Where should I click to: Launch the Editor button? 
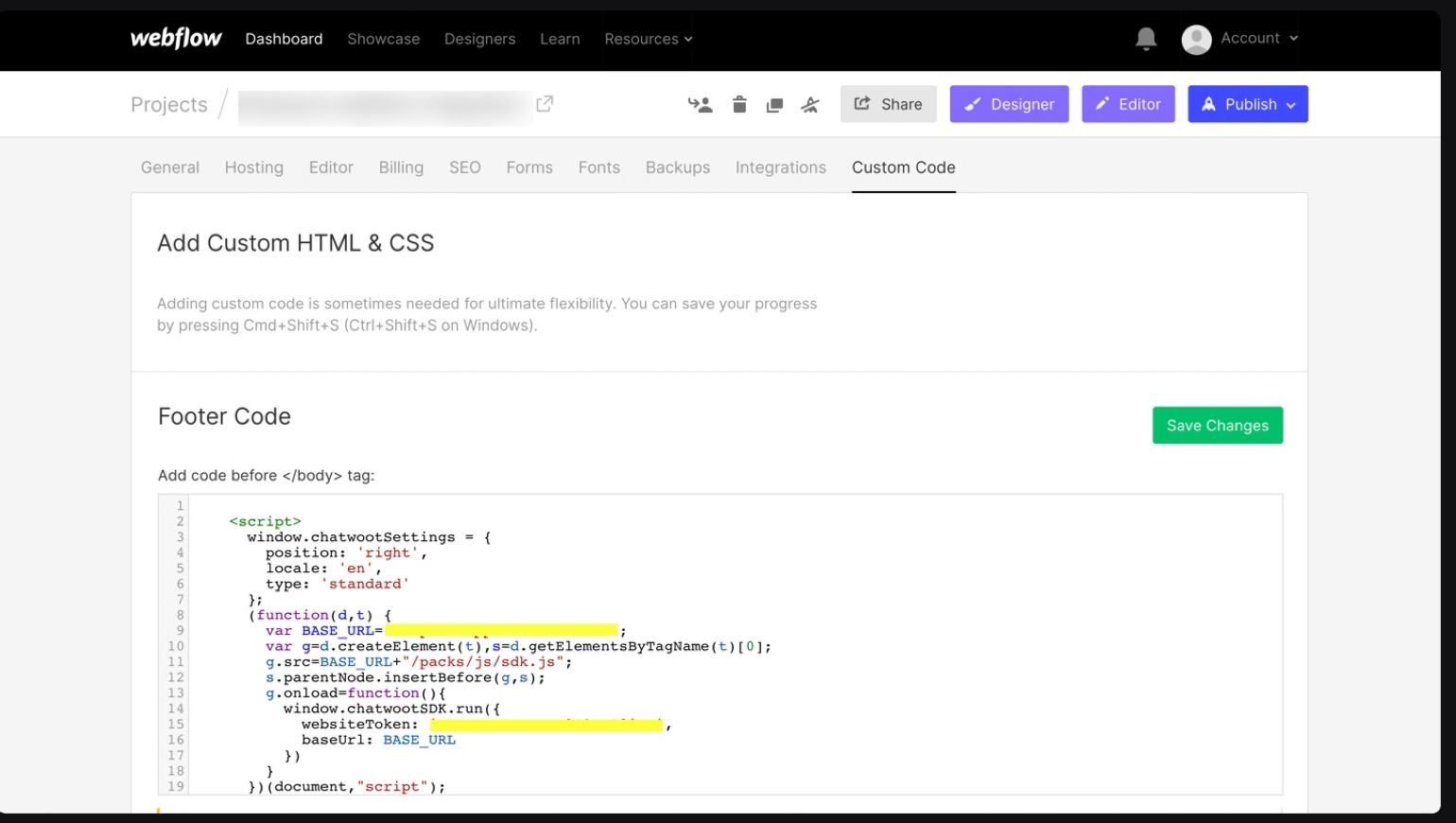(x=1128, y=104)
